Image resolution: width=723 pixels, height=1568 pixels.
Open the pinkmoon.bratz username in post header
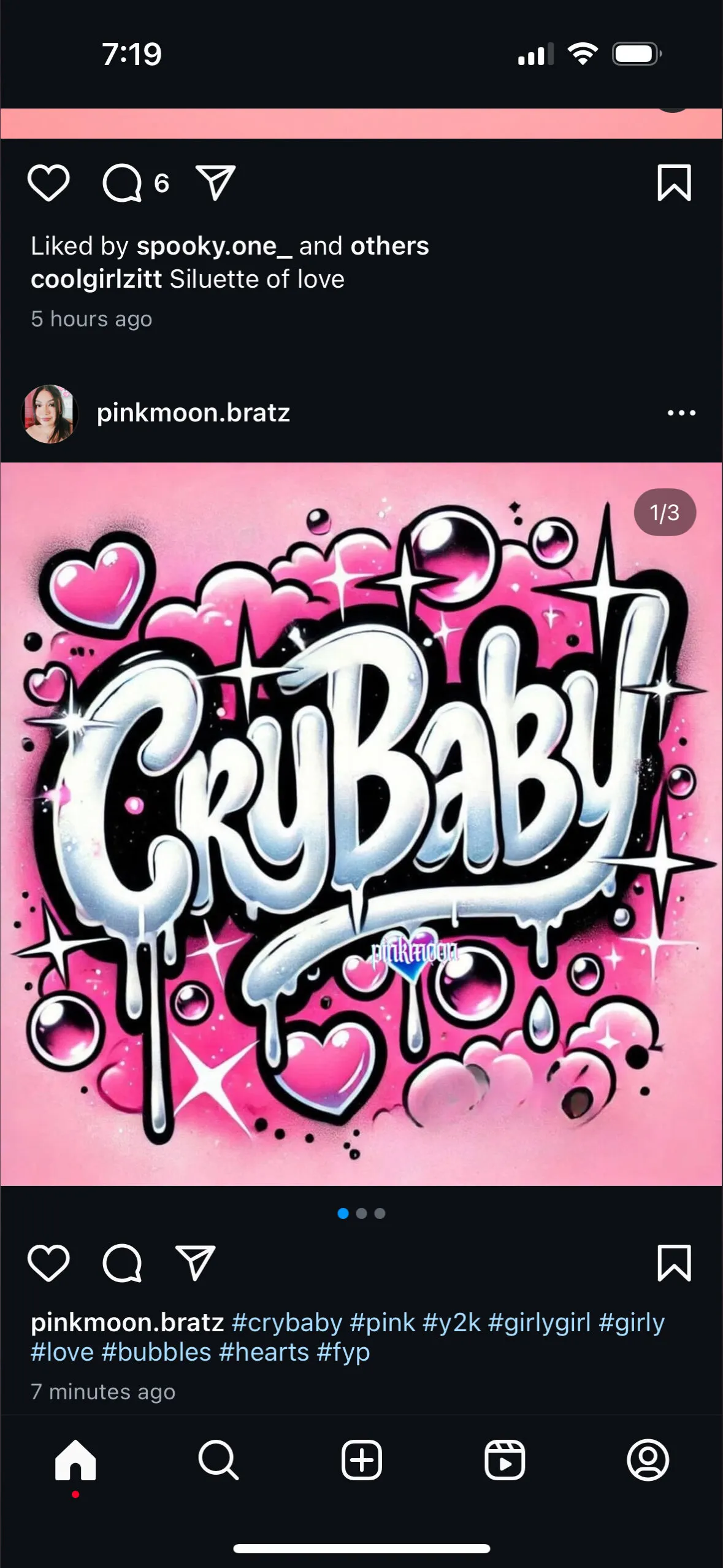[x=193, y=413]
